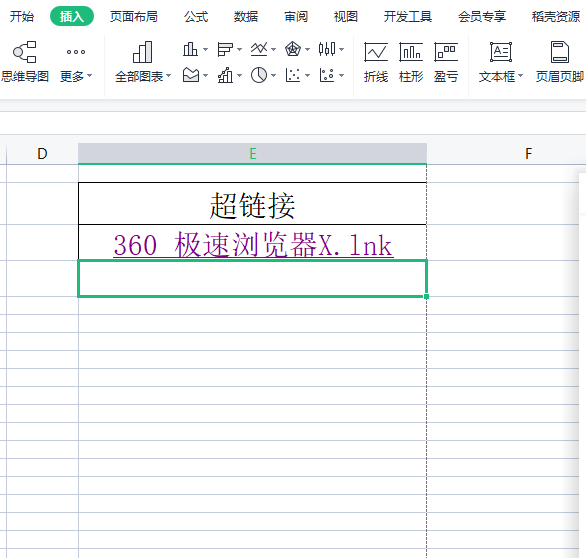The width and height of the screenshot is (586, 558).
Task: Click the selected empty cell below the hyperlink
Action: (252, 278)
